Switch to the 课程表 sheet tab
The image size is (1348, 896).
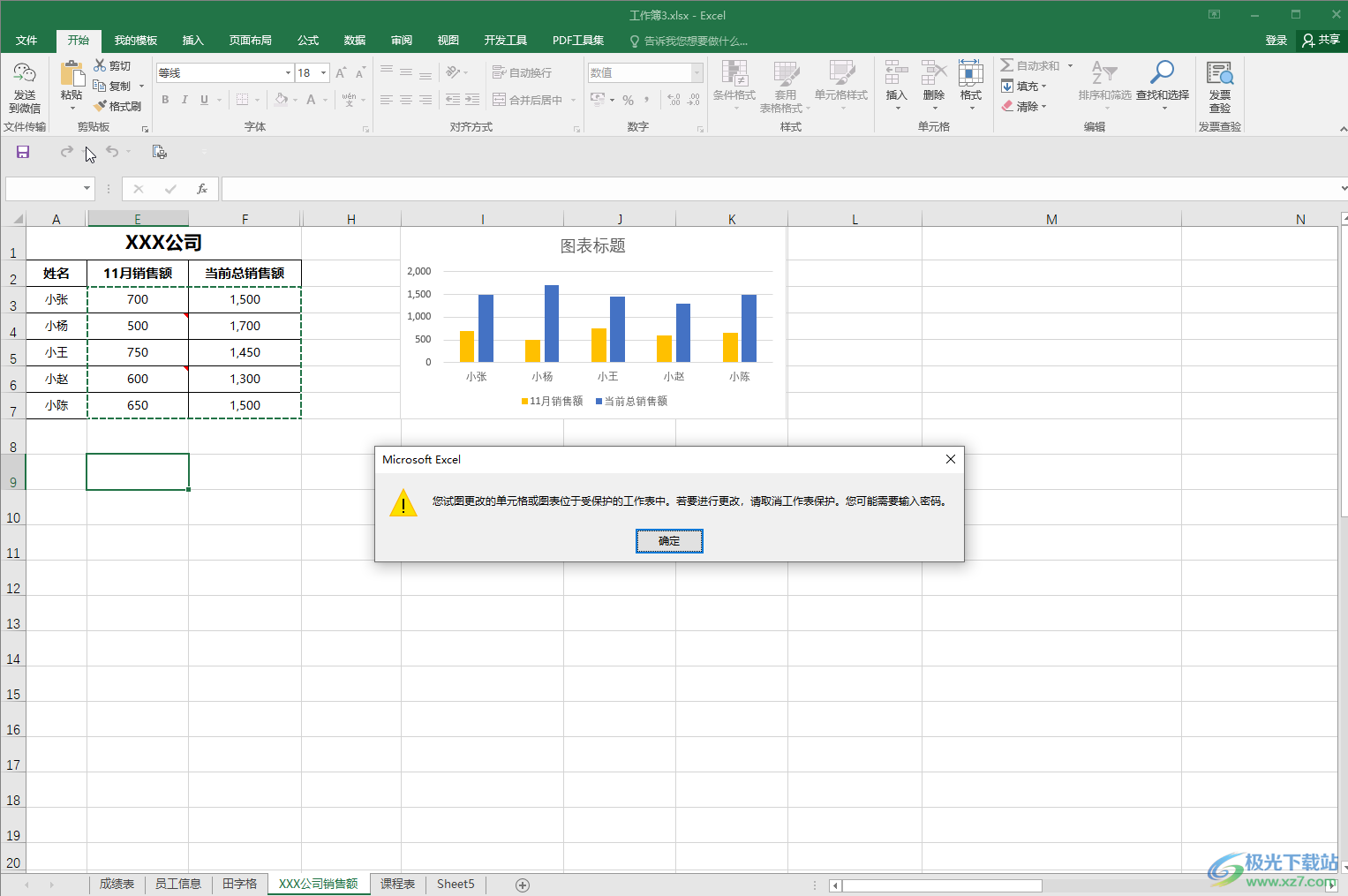[397, 884]
